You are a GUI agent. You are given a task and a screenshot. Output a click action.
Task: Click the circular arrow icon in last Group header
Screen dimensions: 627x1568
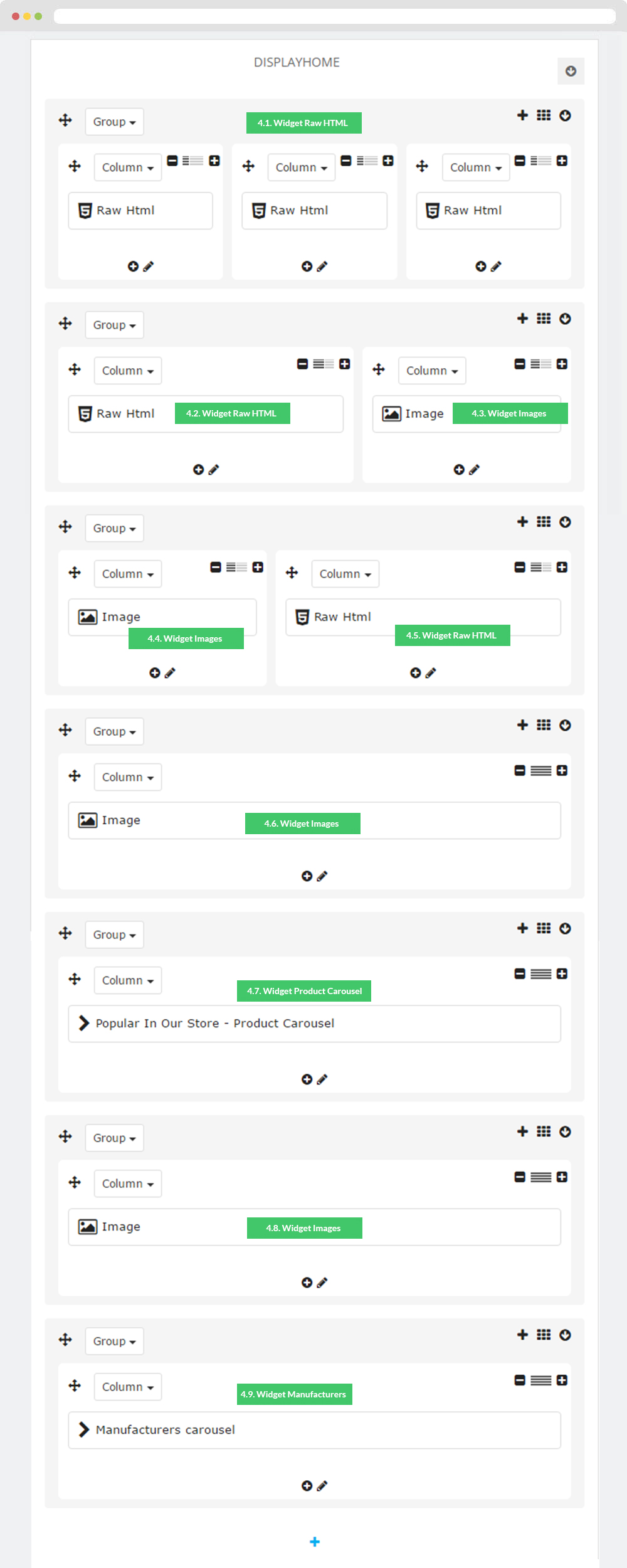click(565, 1335)
